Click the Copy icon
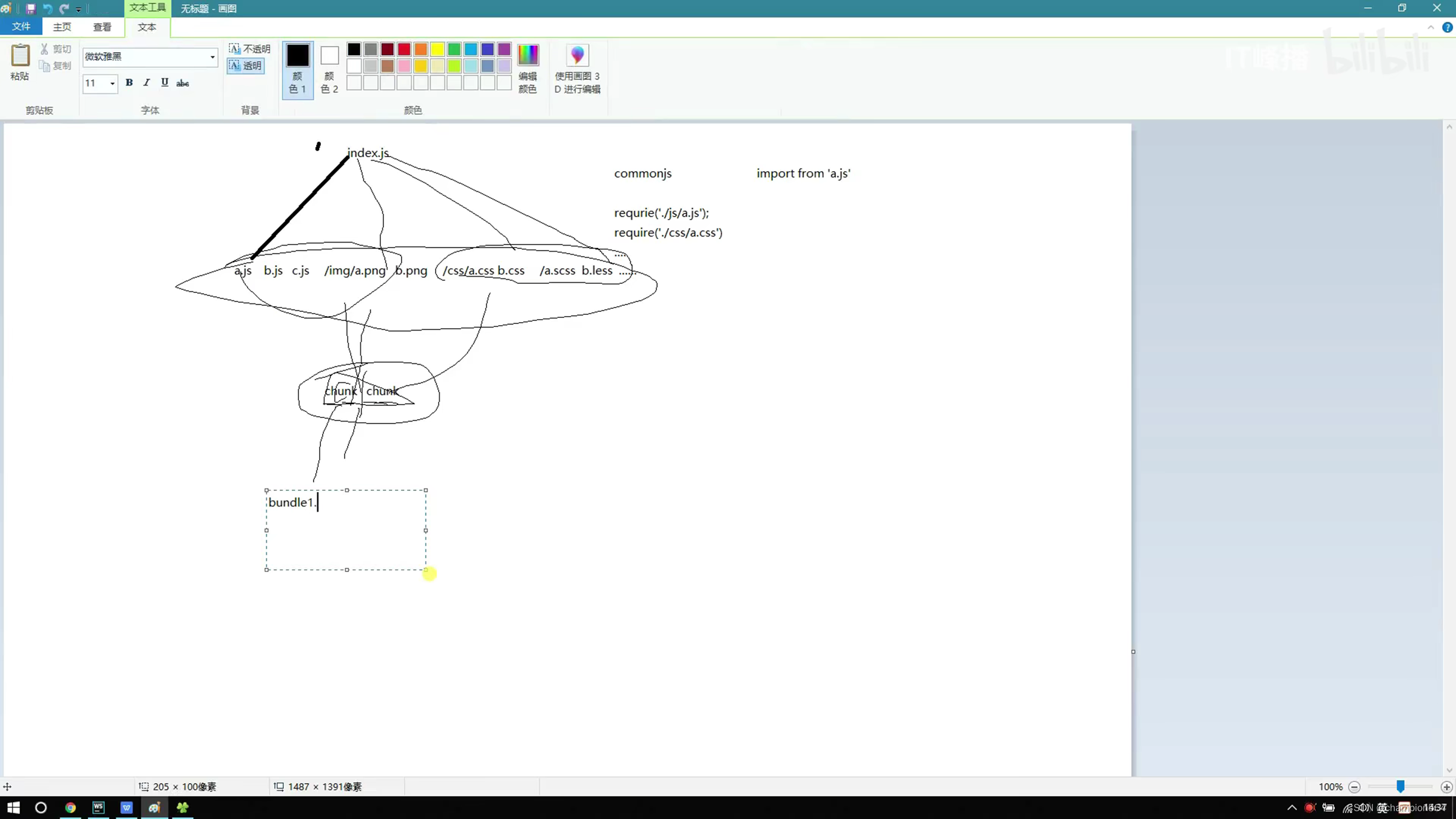Screen dimensions: 1456x819 point(44,66)
